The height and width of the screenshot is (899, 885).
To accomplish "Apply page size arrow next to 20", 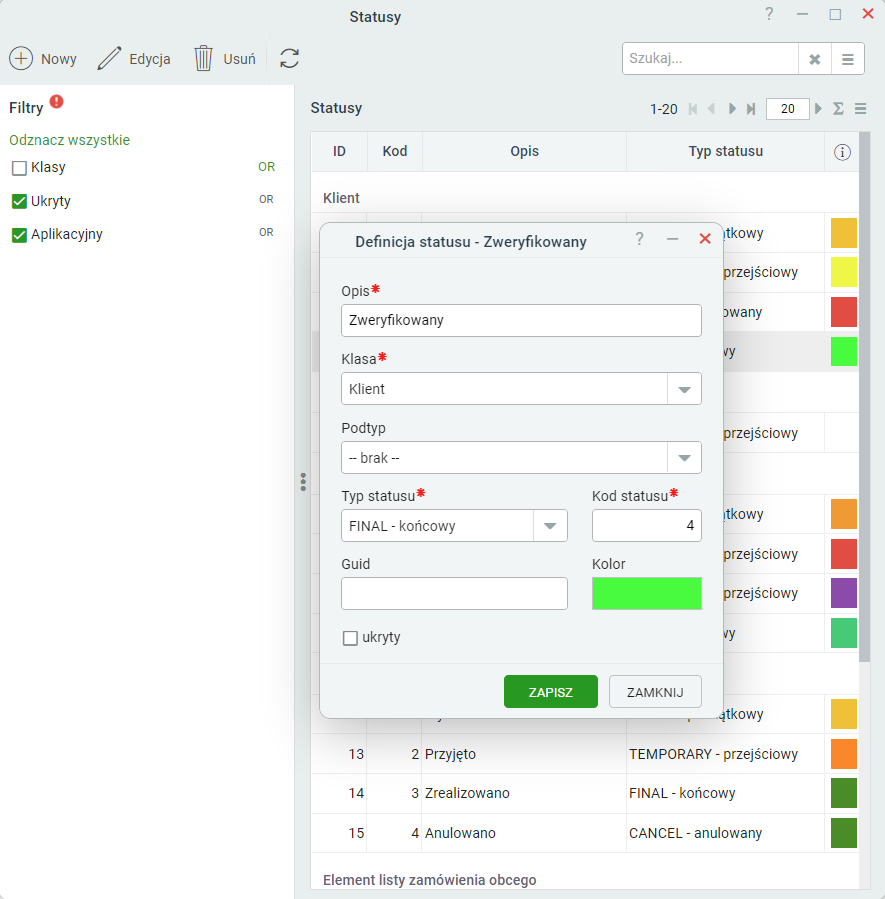I will 818,108.
